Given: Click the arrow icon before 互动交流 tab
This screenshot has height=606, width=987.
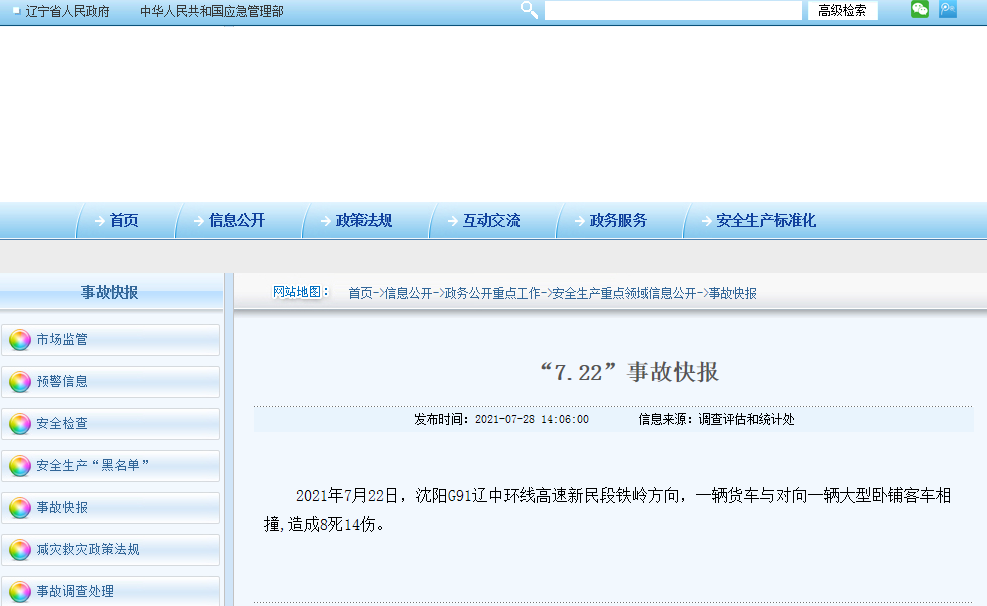Looking at the screenshot, I should tap(453, 221).
